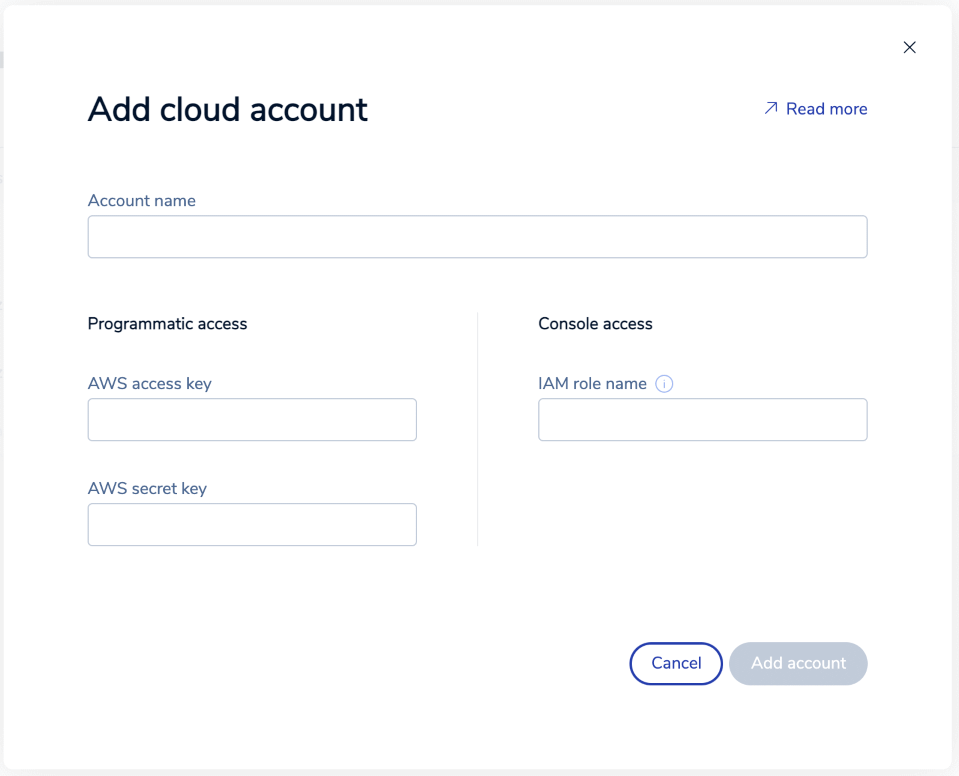Click the Console access section heading
Screen dimensions: 959x776
tap(595, 324)
